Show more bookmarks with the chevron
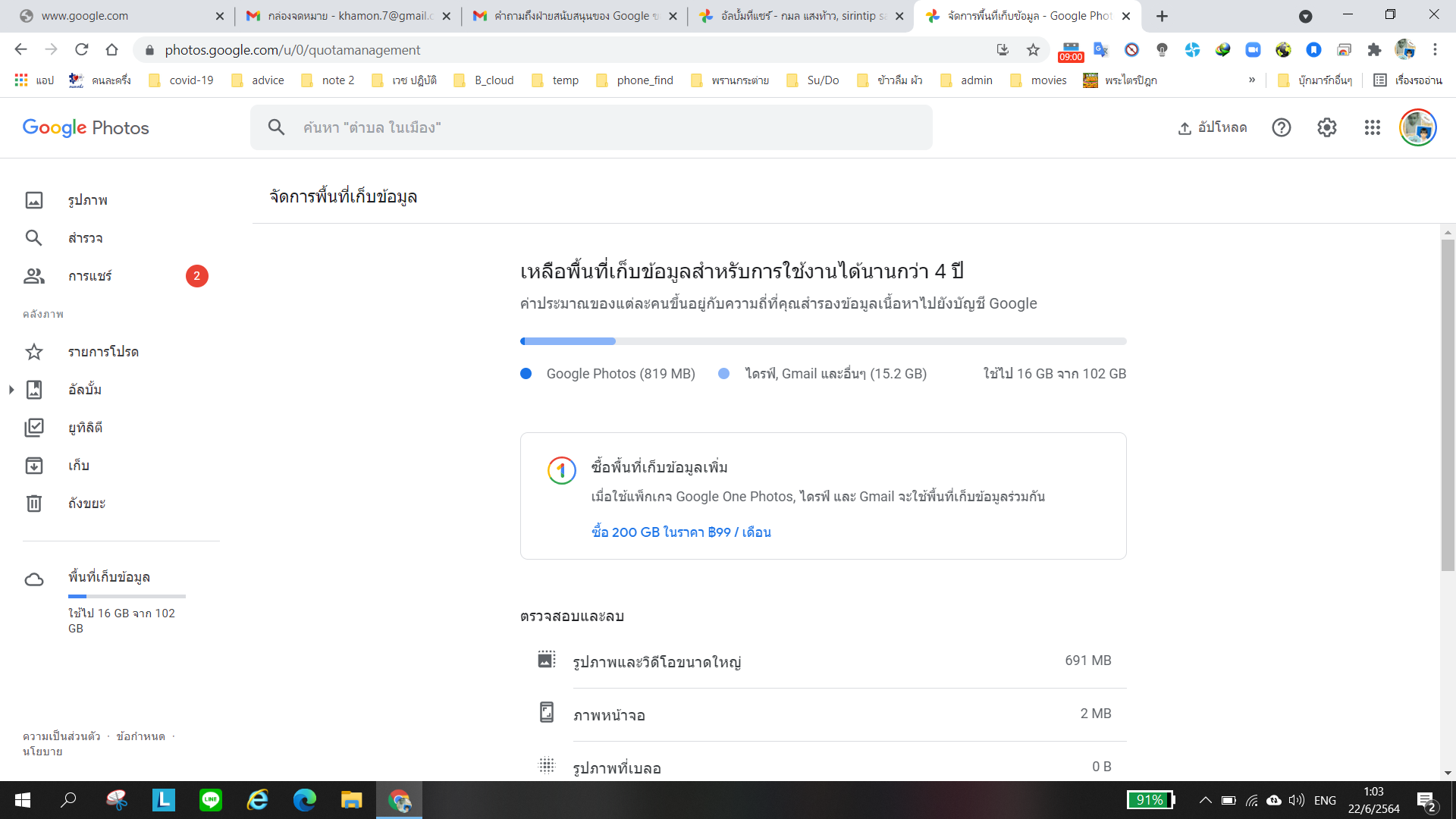The image size is (1456, 819). pos(1252,80)
